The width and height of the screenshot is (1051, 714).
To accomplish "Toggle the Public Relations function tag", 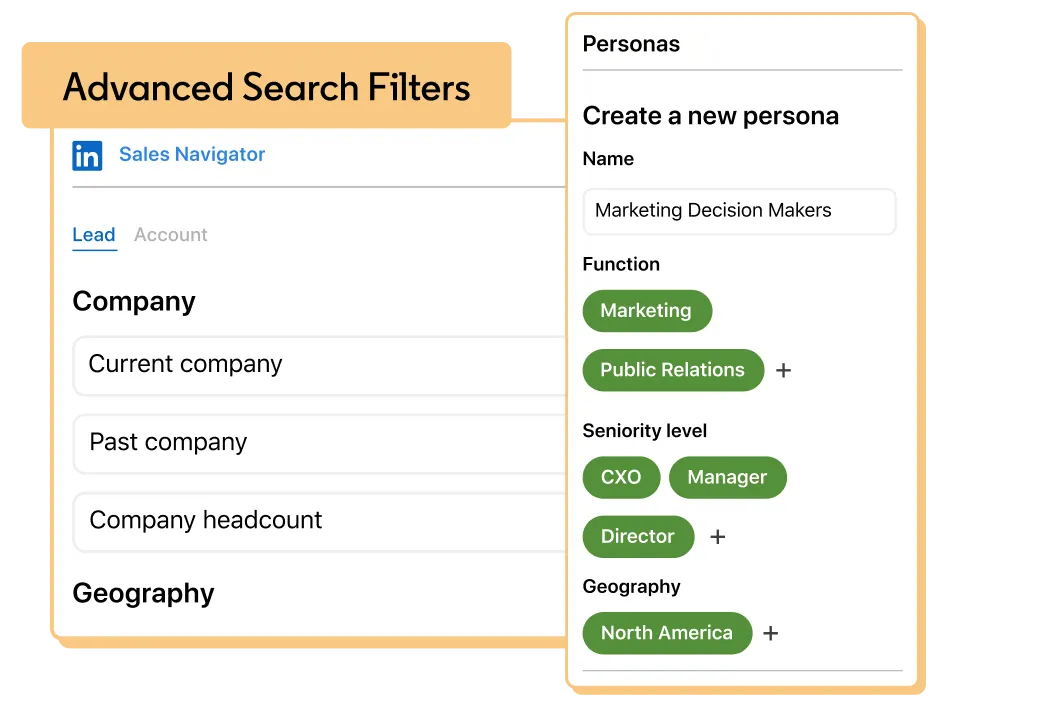I will [672, 370].
